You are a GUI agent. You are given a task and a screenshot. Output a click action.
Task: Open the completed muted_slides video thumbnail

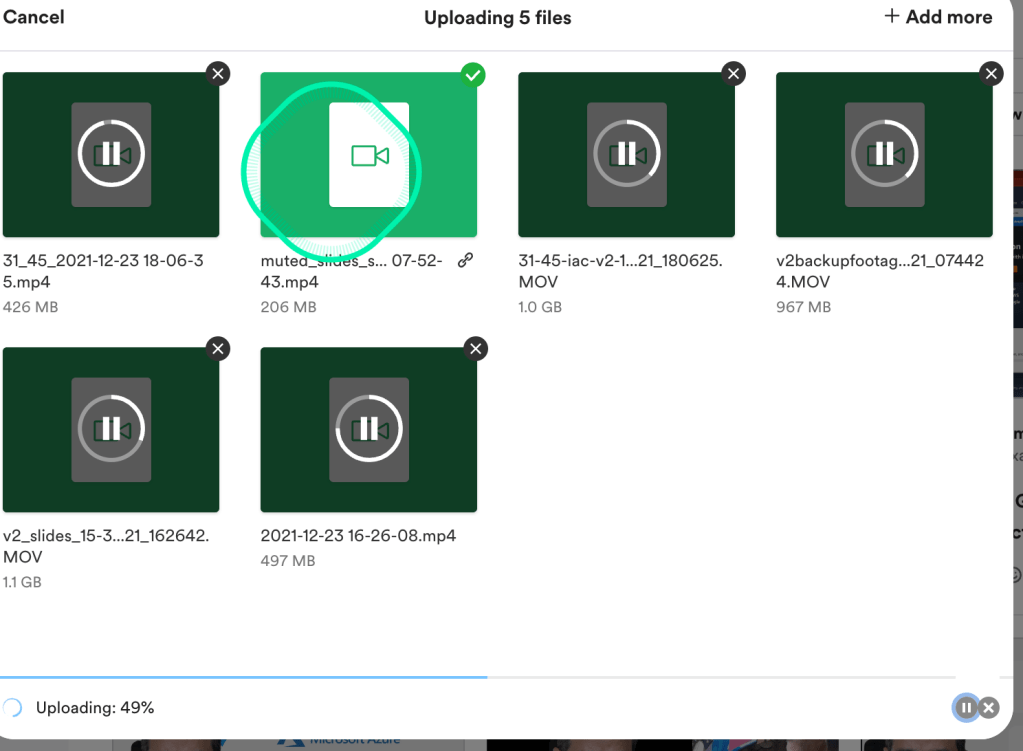tap(369, 155)
